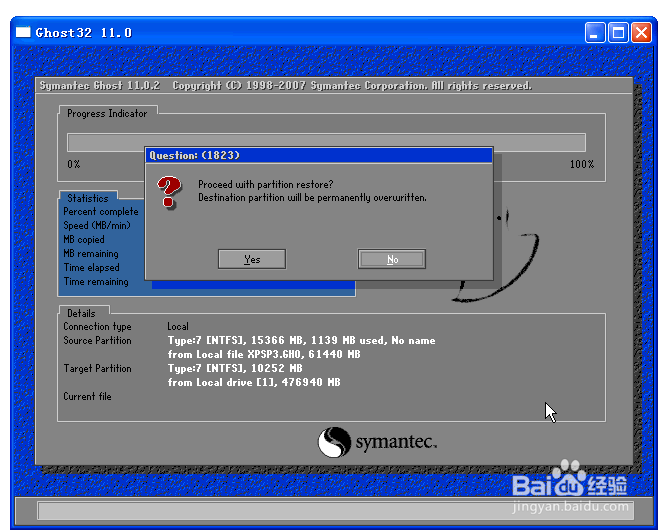
Task: Click Yes to proceed with partition restore
Action: coord(252,259)
